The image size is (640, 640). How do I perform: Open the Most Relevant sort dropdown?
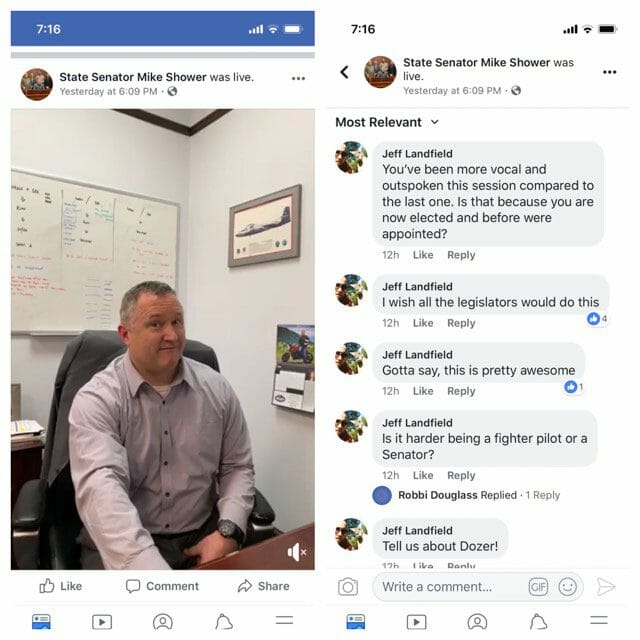coord(387,122)
